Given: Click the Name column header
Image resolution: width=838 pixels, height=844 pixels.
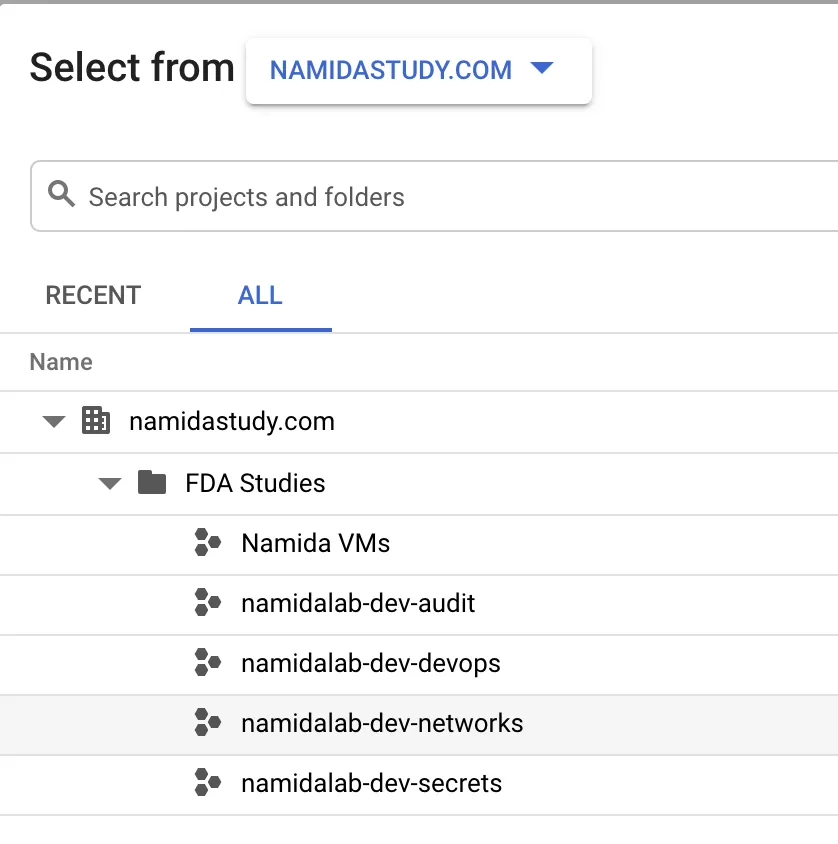Looking at the screenshot, I should 61,362.
